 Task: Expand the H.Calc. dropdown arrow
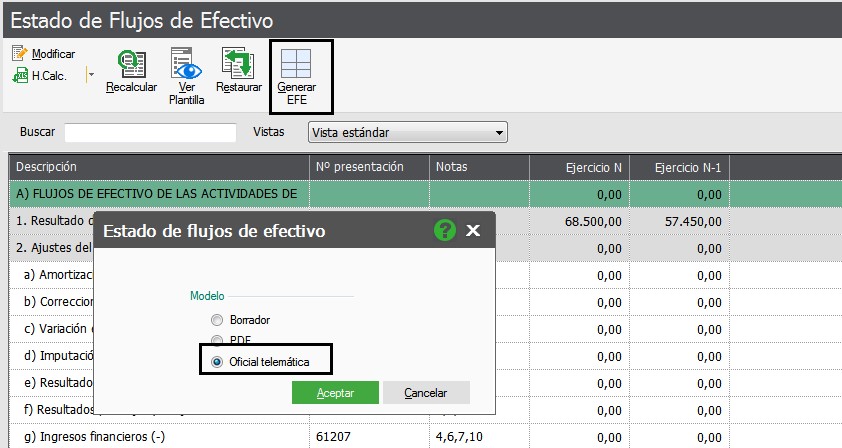(91, 75)
